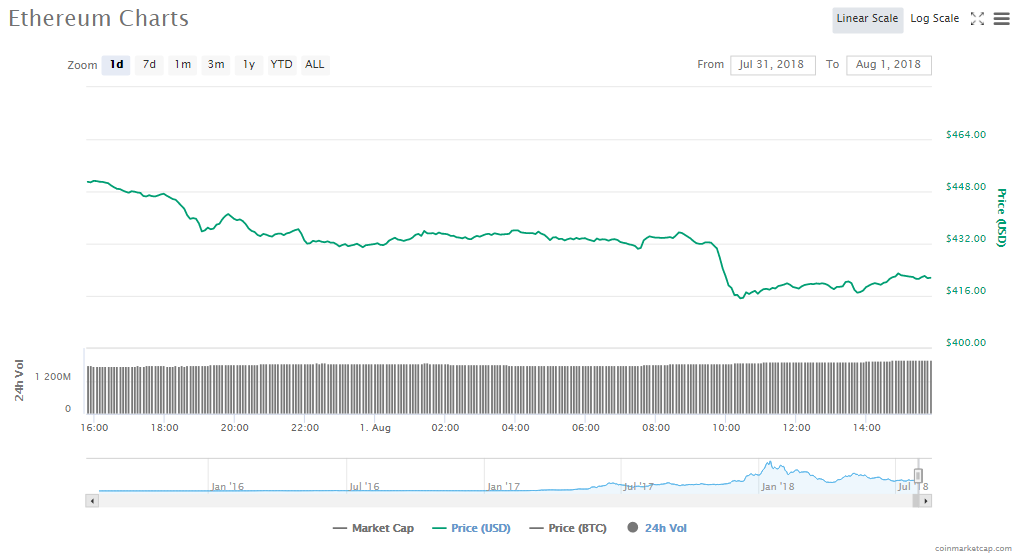Click the navigator scrollbar left arrow
The image size is (1022, 559).
click(x=93, y=500)
